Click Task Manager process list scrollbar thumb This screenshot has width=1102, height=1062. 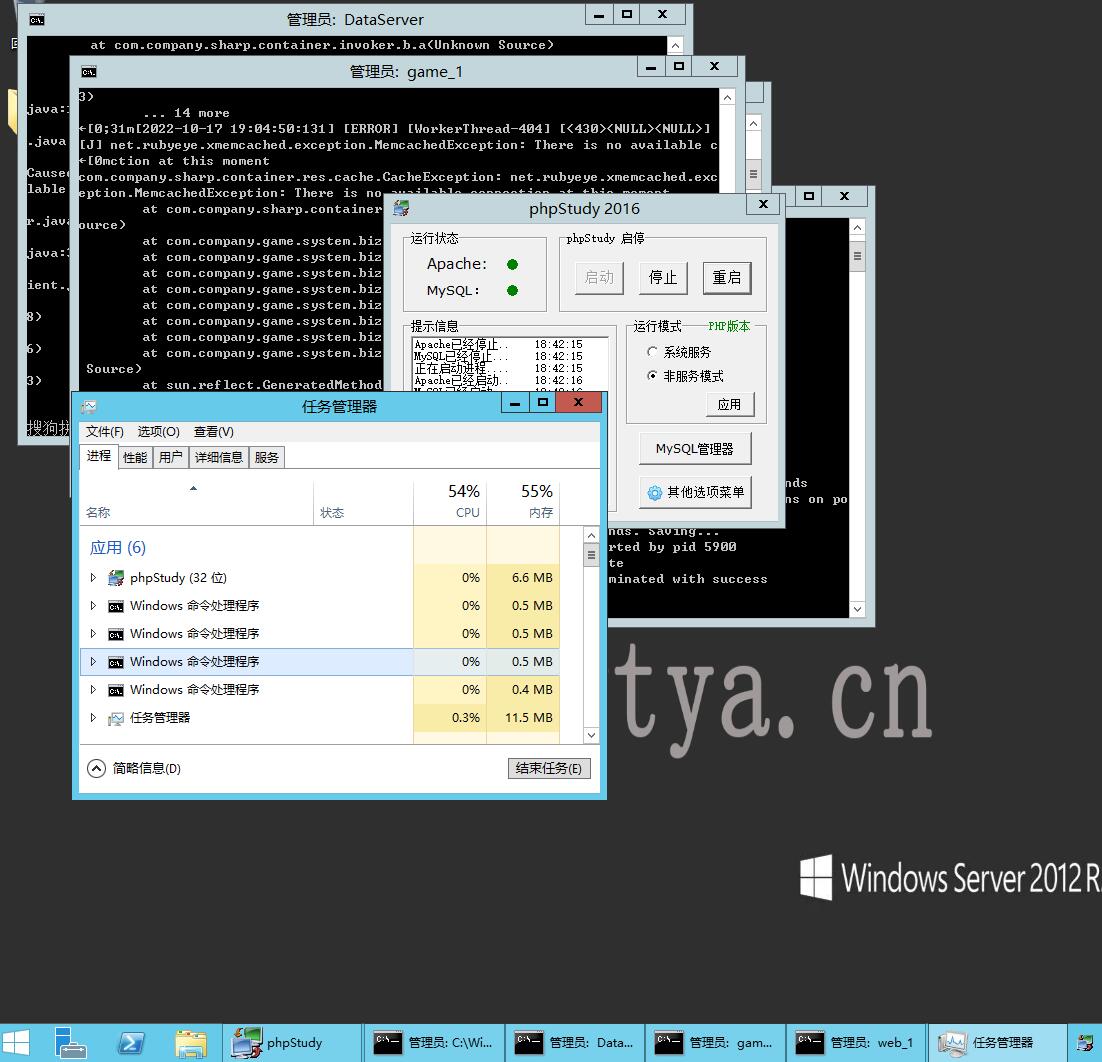tap(592, 556)
